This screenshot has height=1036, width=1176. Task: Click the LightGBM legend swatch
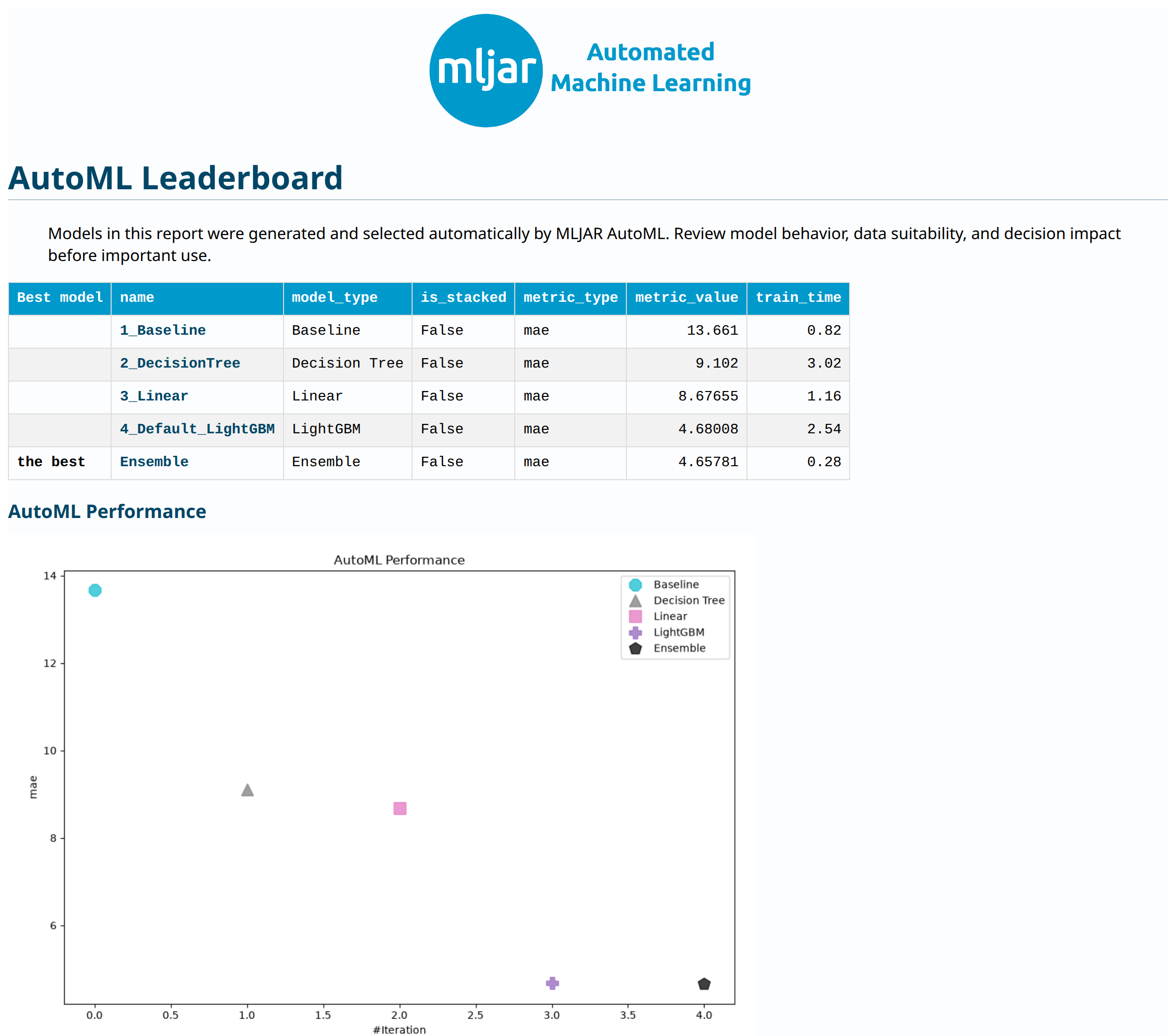[635, 632]
